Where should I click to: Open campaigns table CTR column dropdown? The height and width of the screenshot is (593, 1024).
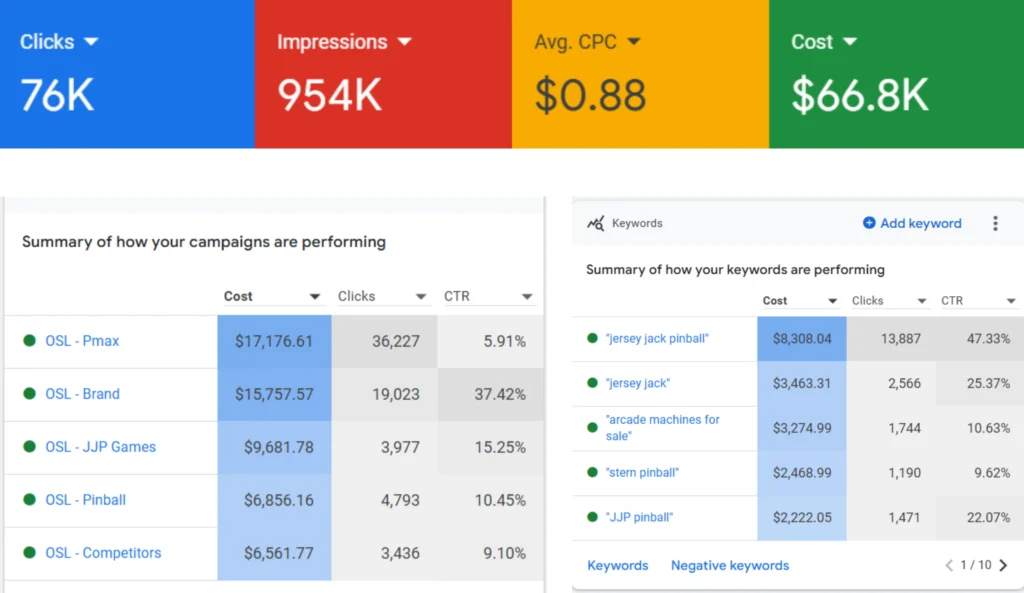(527, 297)
